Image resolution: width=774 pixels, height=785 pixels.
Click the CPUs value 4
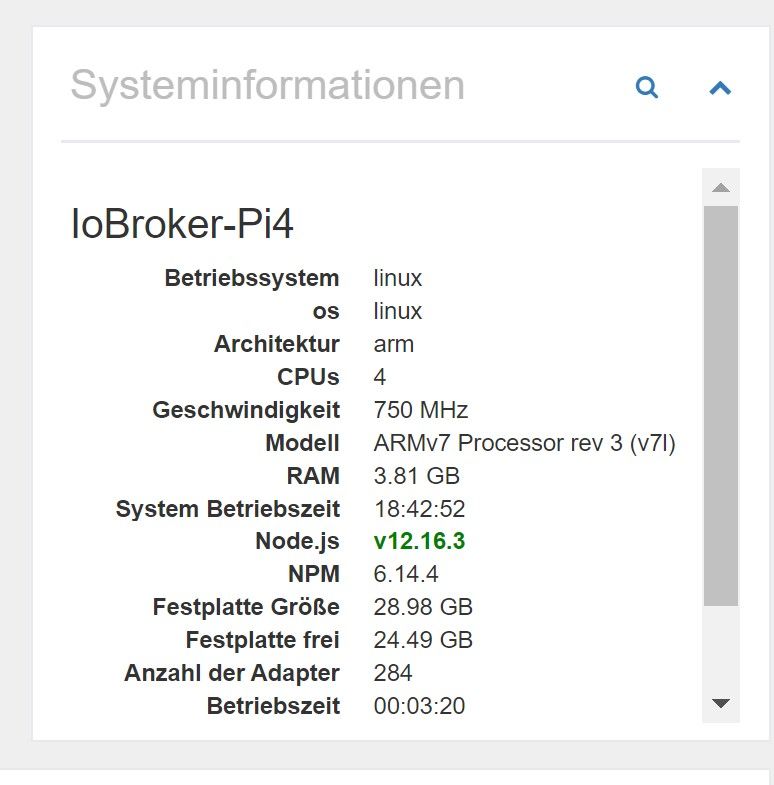coord(379,377)
